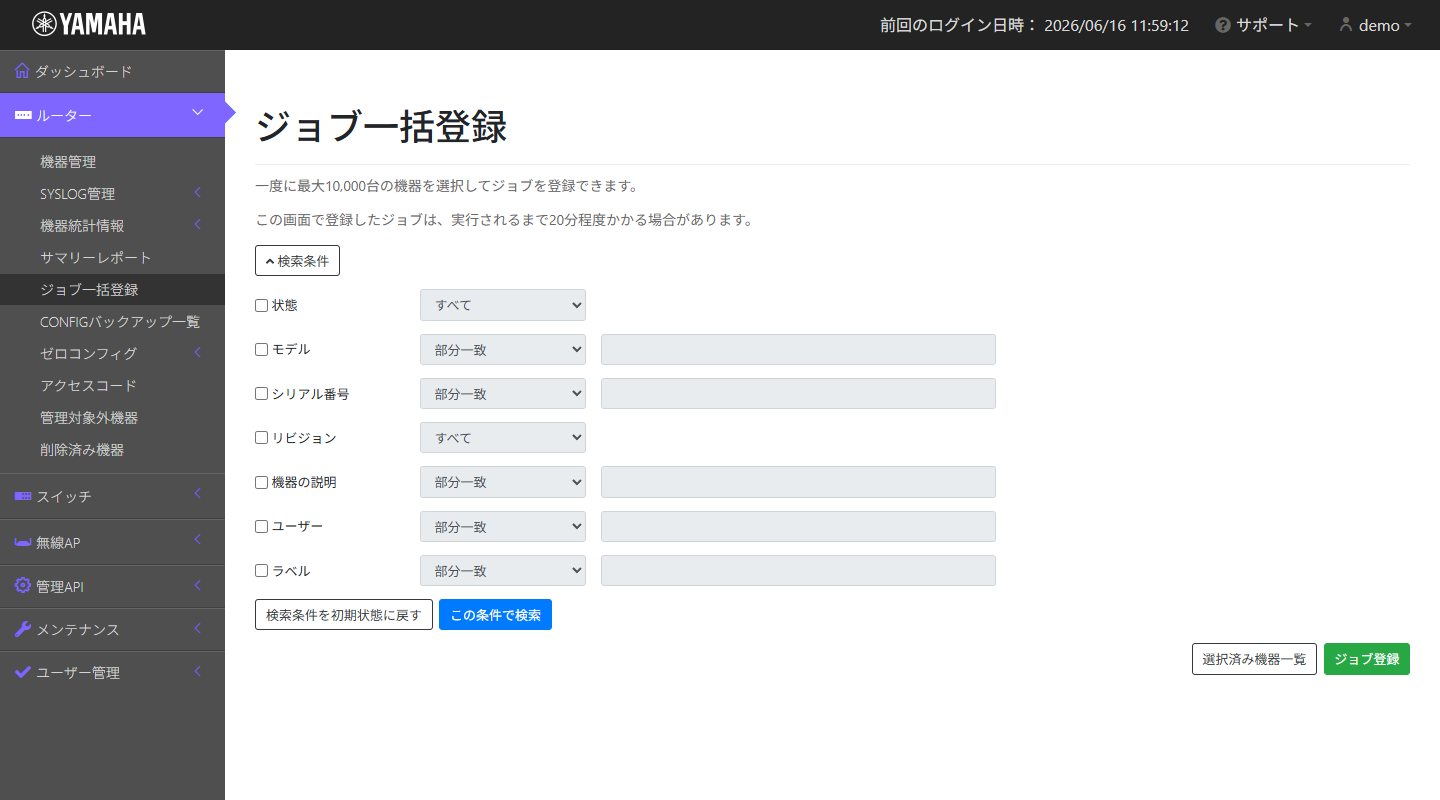This screenshot has width=1440, height=800.
Task: Open 選択済み機器一覧
Action: coord(1254,659)
